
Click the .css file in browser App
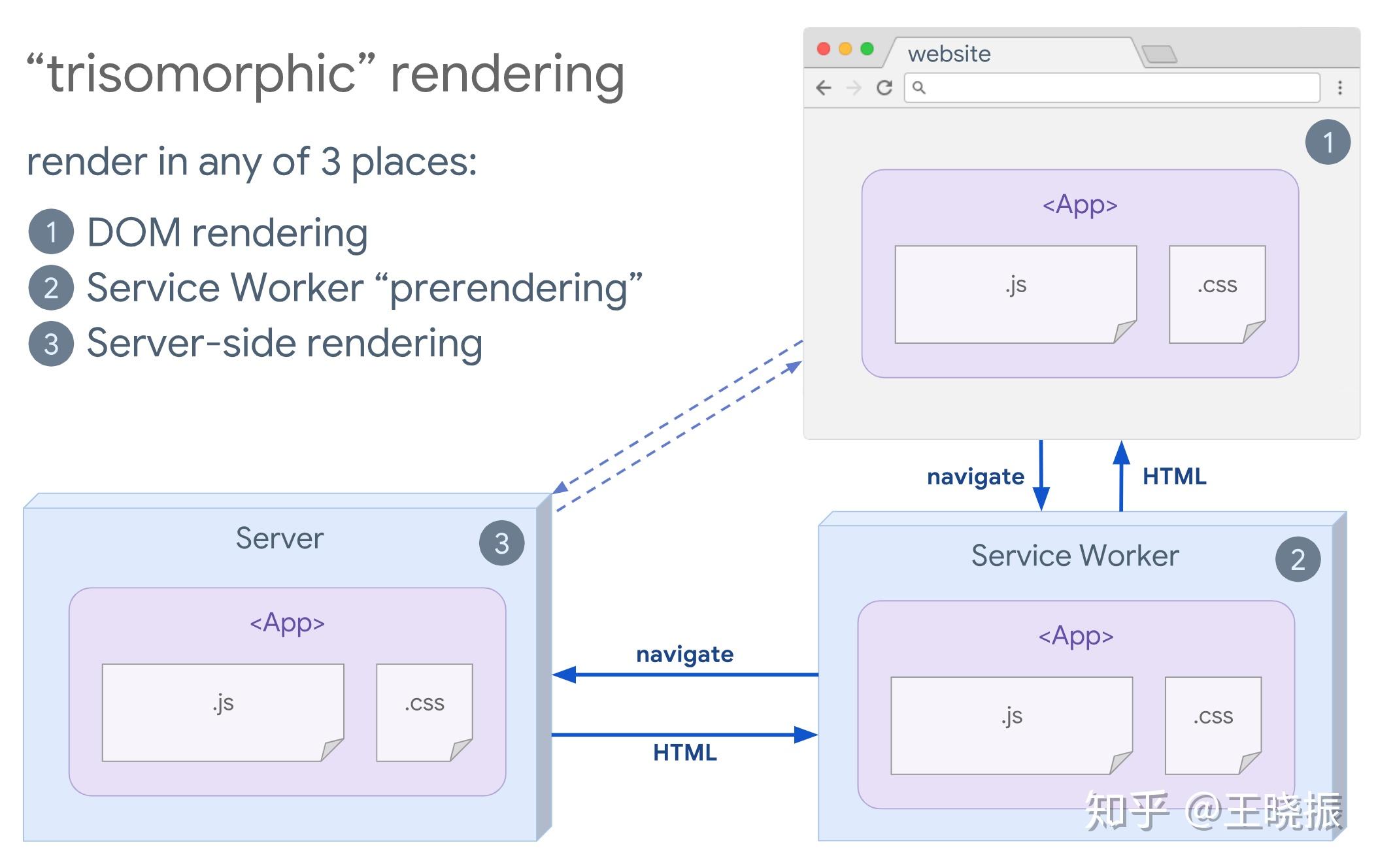1217,294
